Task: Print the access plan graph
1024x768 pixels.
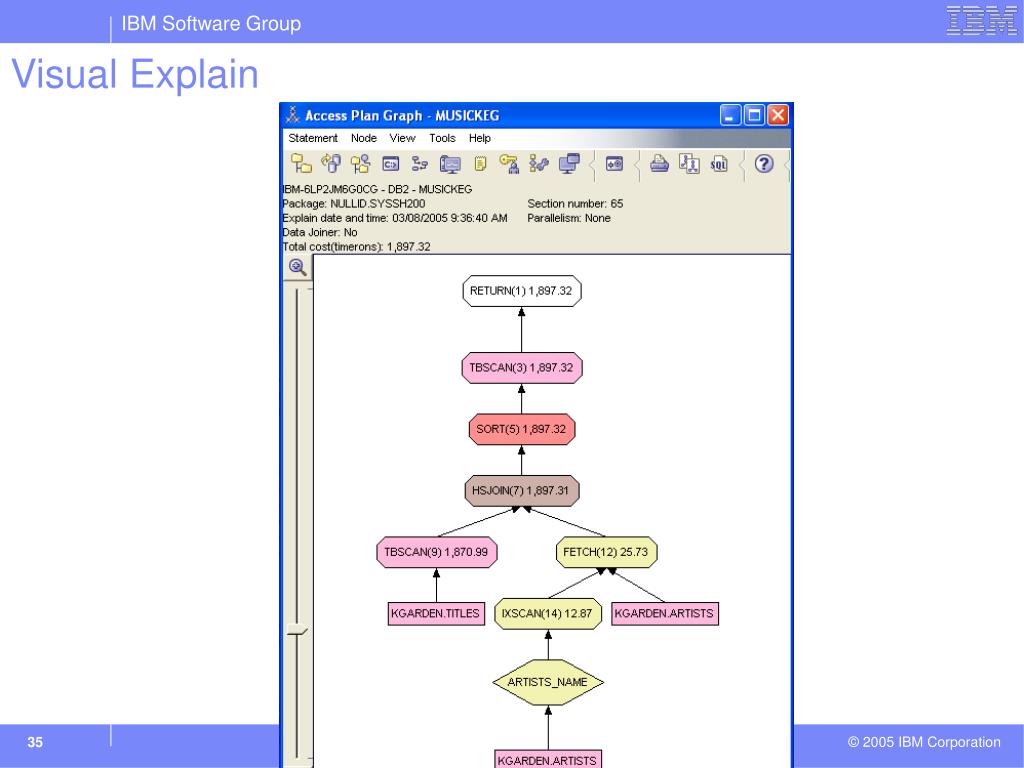Action: click(659, 163)
